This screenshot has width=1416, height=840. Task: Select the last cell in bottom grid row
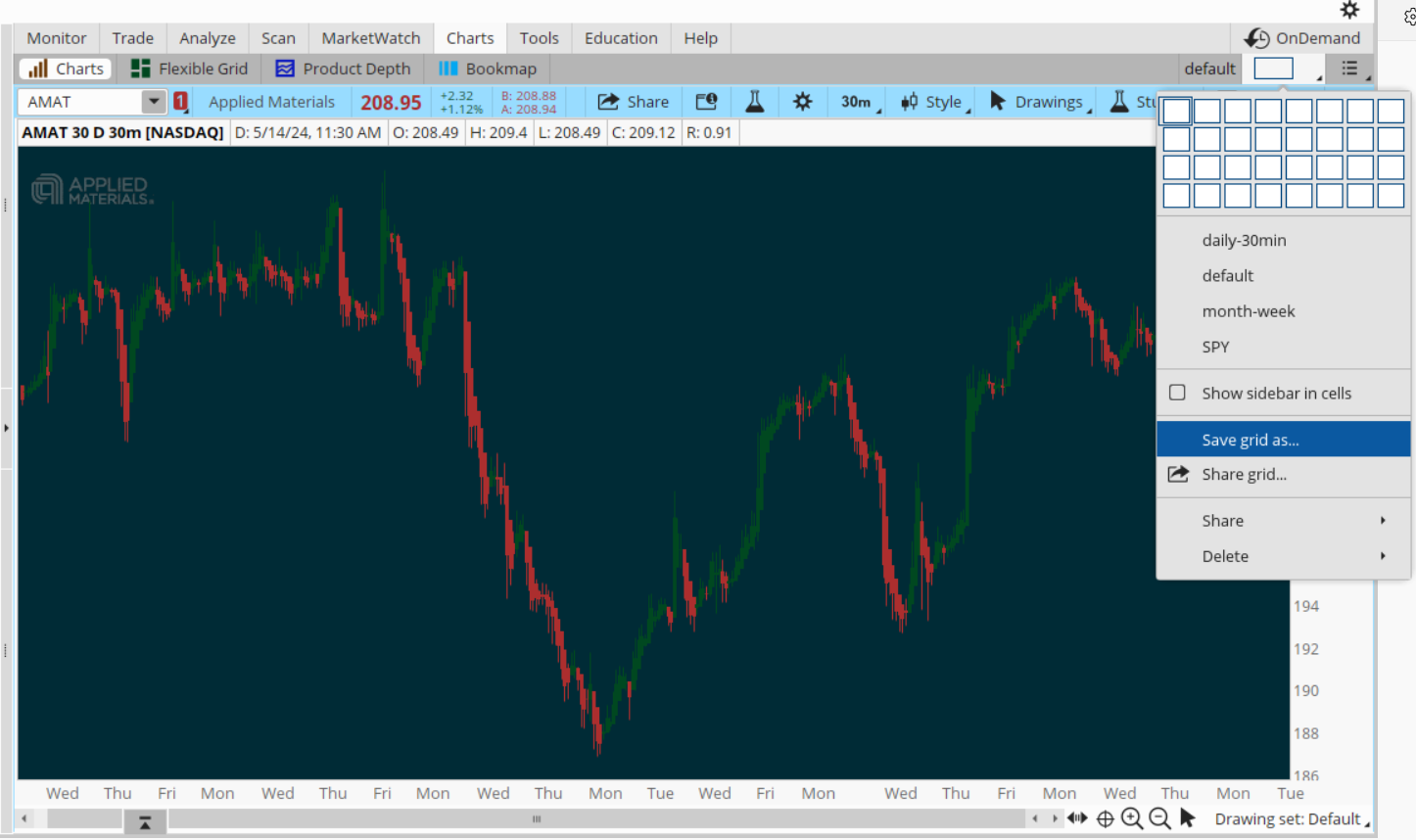point(1391,196)
